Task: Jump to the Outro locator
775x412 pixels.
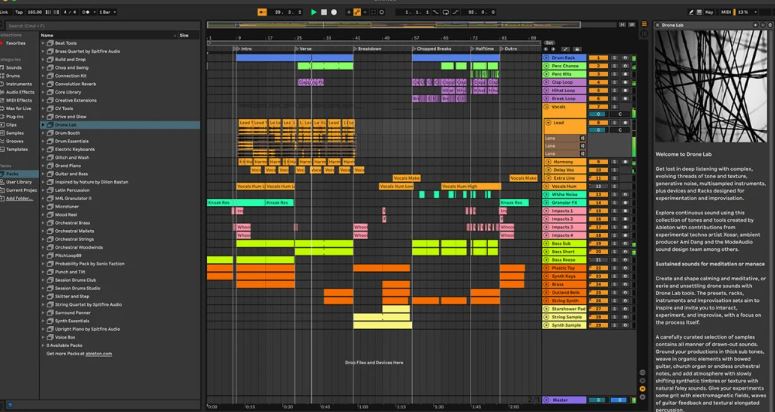Action: pos(509,49)
